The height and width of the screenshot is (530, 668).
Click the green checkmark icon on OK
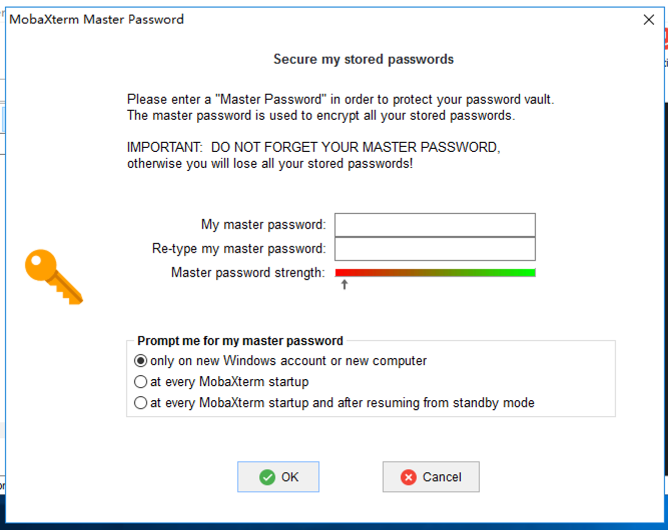[x=267, y=477]
